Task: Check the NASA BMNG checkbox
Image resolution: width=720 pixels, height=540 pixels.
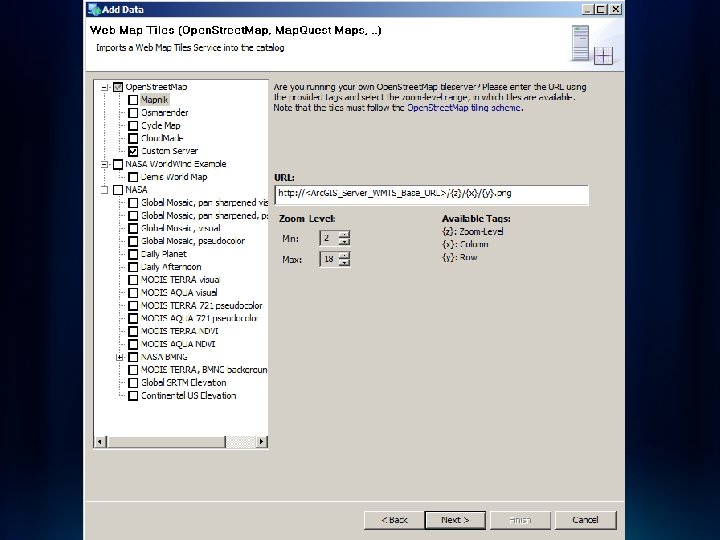Action: click(133, 357)
